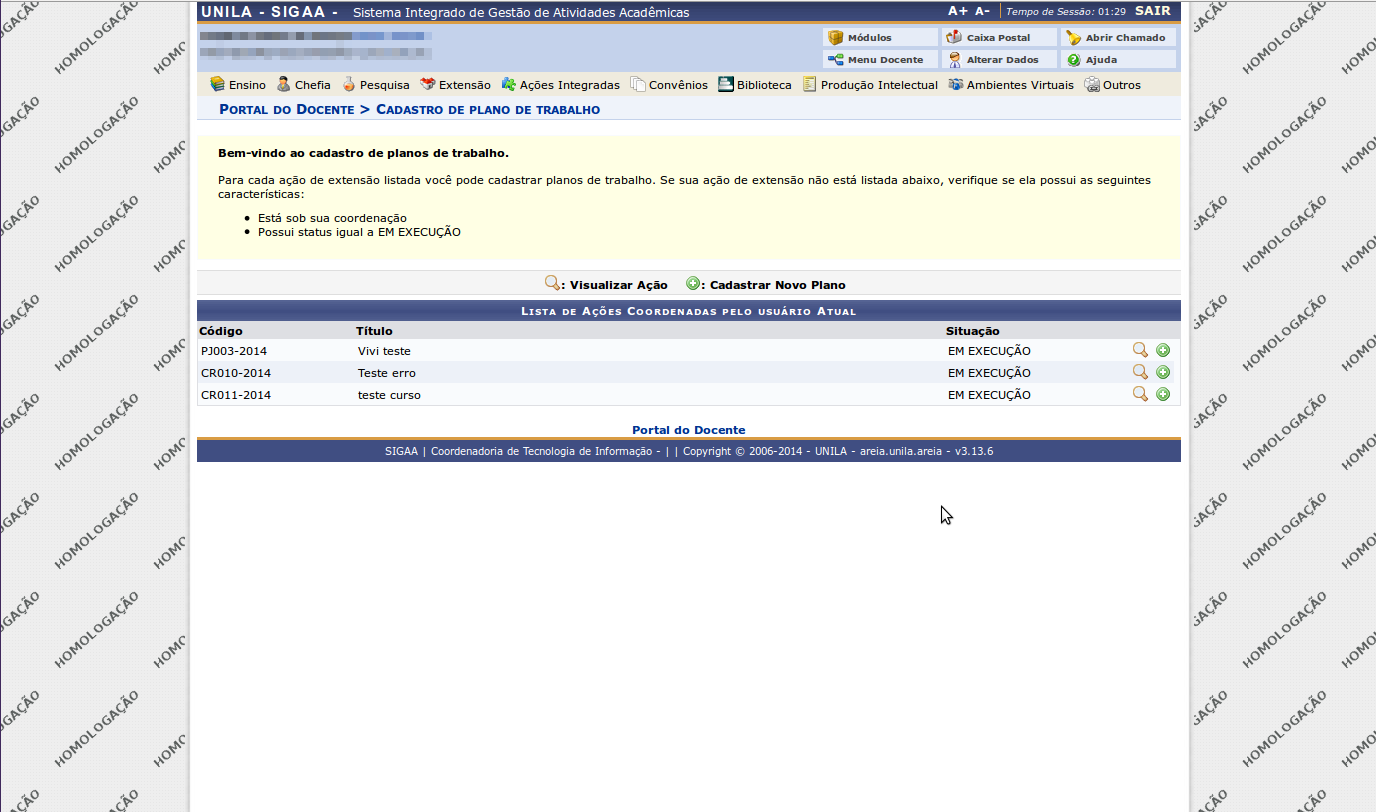Screen dimensions: 1376x812
Task: Click the Módulos box icon
Action: 836,37
